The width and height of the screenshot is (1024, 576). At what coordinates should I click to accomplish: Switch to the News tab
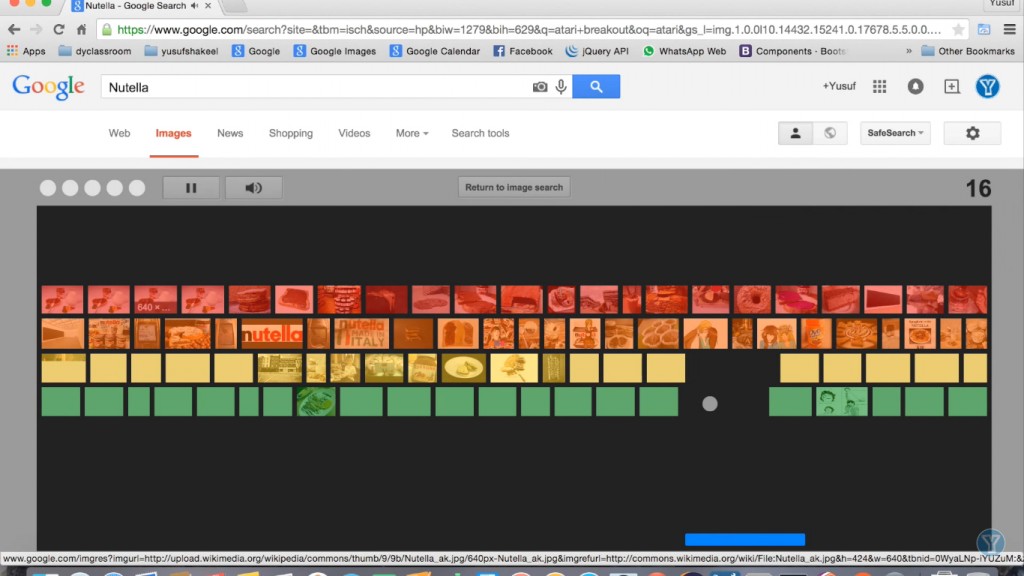[x=230, y=133]
